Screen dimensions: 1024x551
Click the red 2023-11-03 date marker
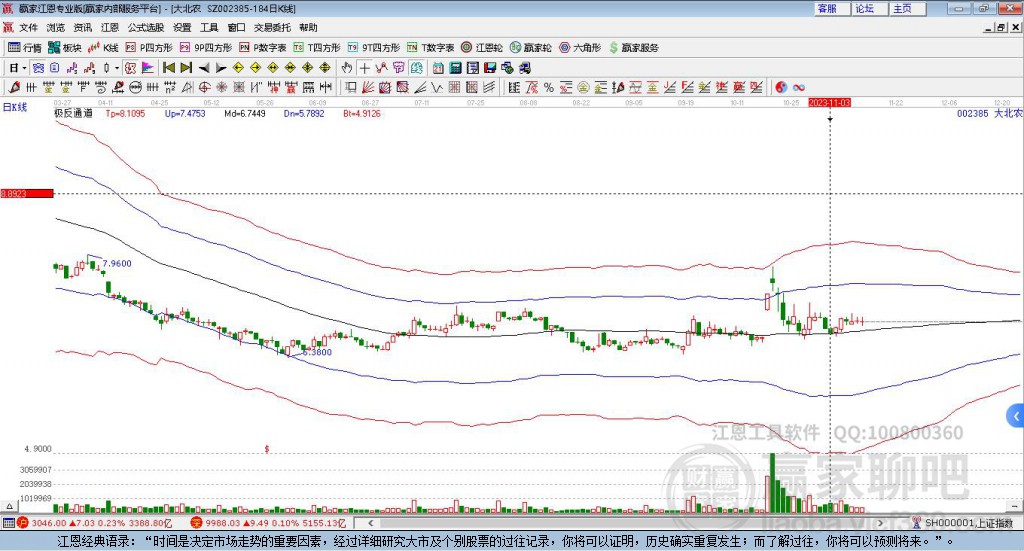click(829, 102)
